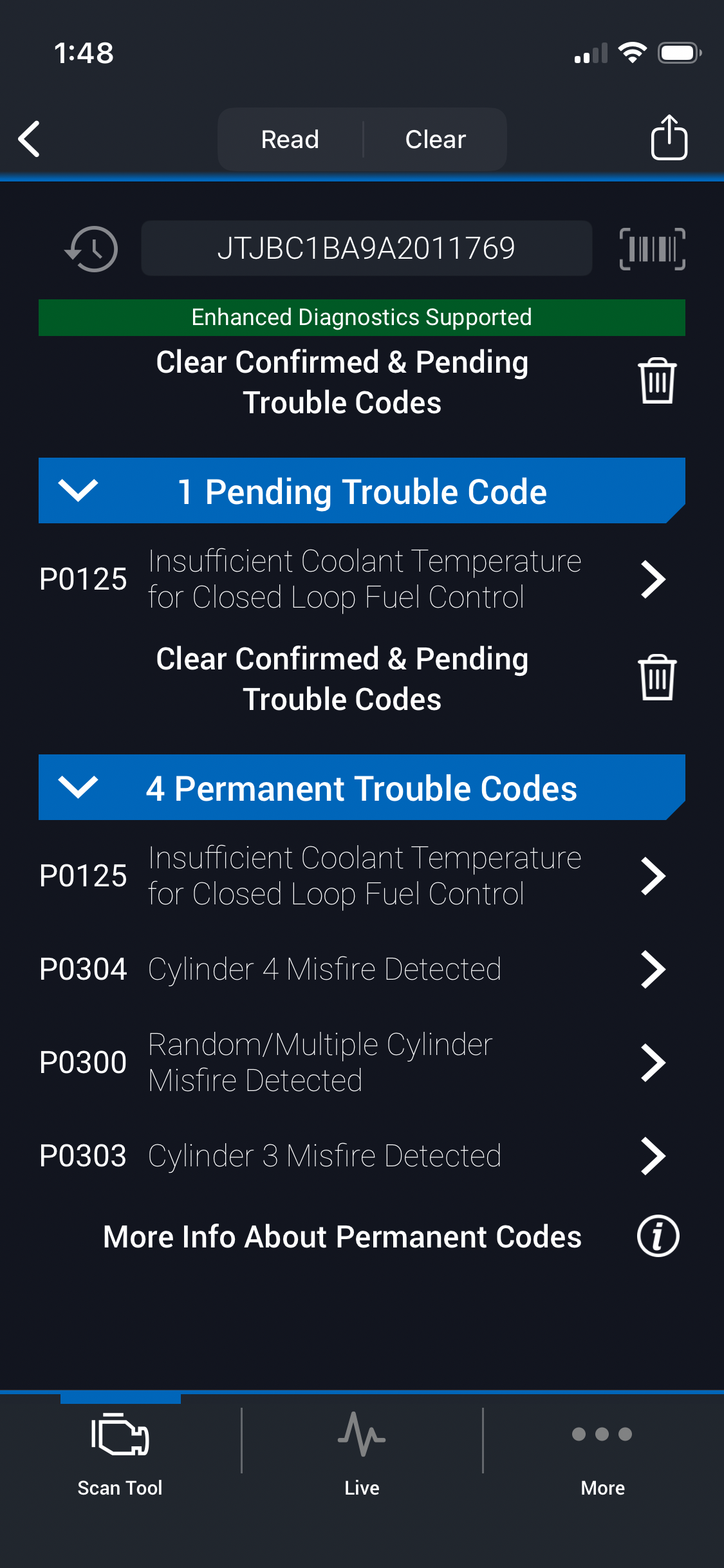The height and width of the screenshot is (1568, 724).
Task: Tap More Info About Permanent Codes
Action: tap(342, 1237)
